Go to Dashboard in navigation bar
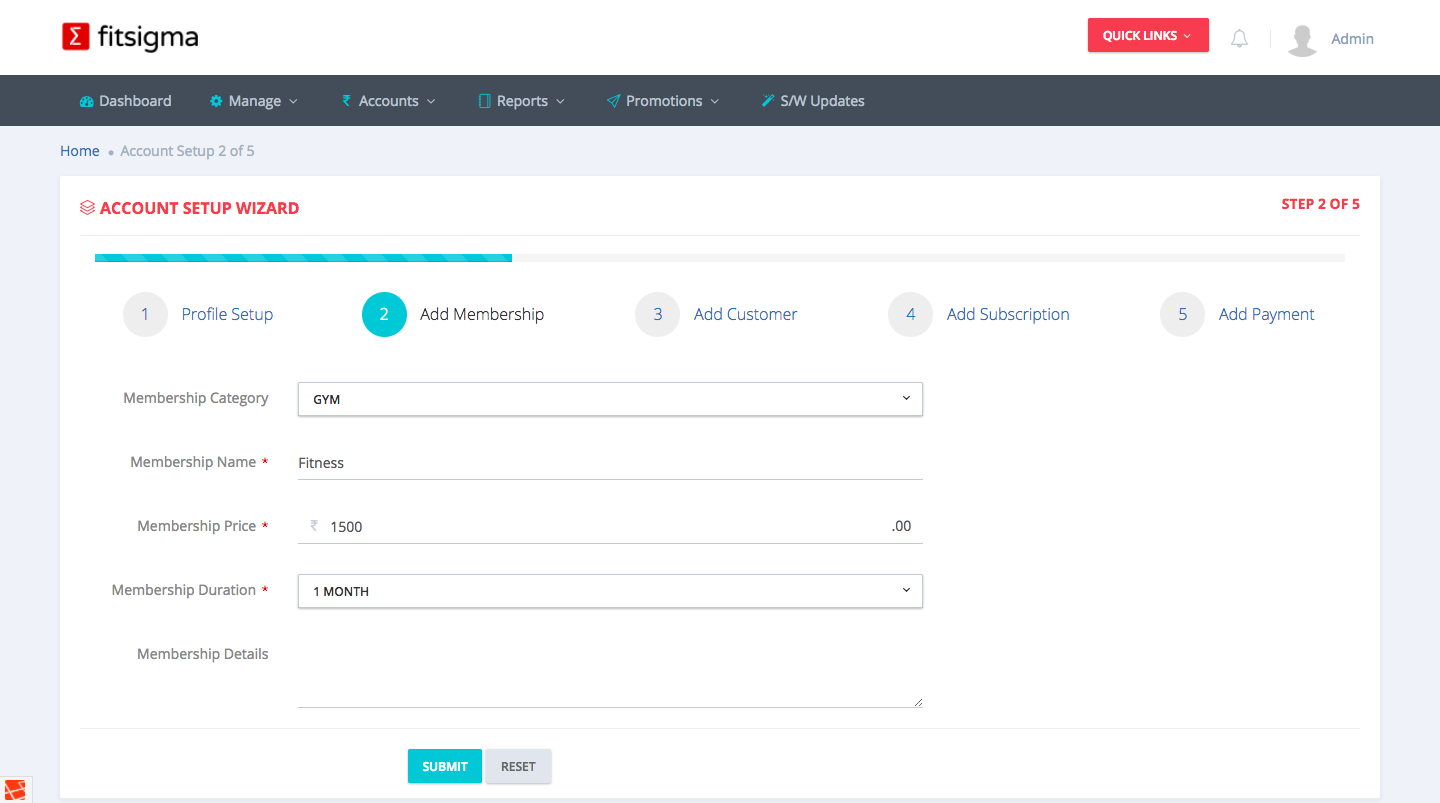The height and width of the screenshot is (803, 1440). pos(126,101)
